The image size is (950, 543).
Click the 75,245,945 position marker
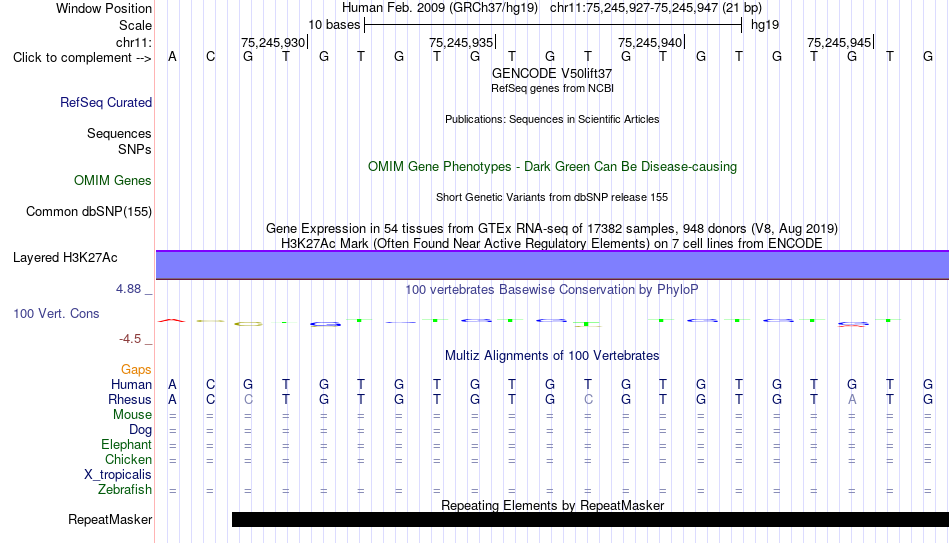(839, 42)
